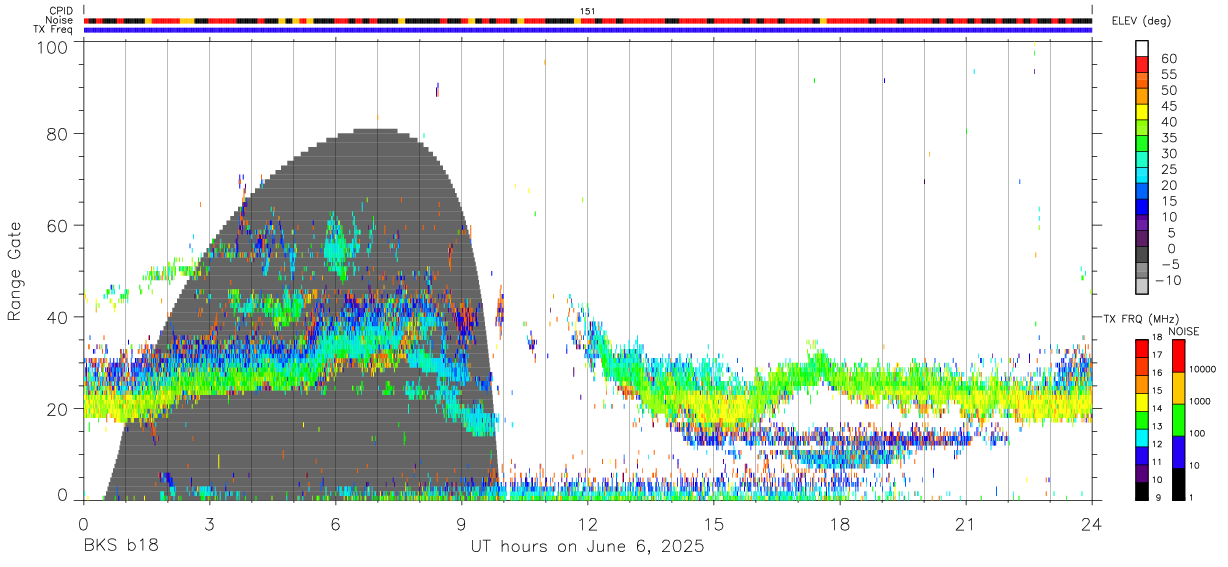Image resolution: width=1228 pixels, height=567 pixels.
Task: Click the 55 label on ELEV colorbar
Action: pos(1169,75)
